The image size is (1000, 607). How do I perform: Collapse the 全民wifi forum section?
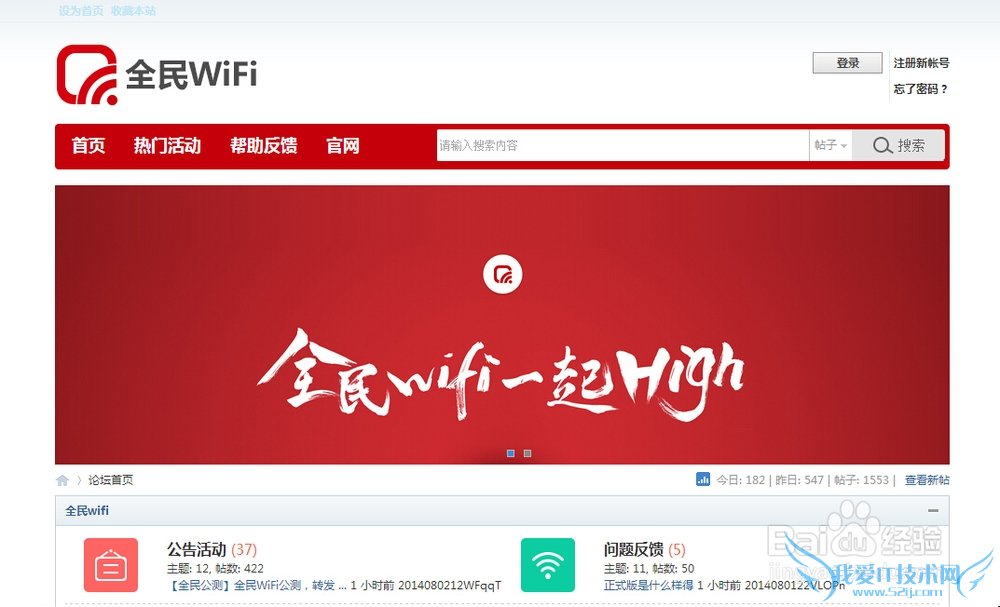tap(933, 511)
